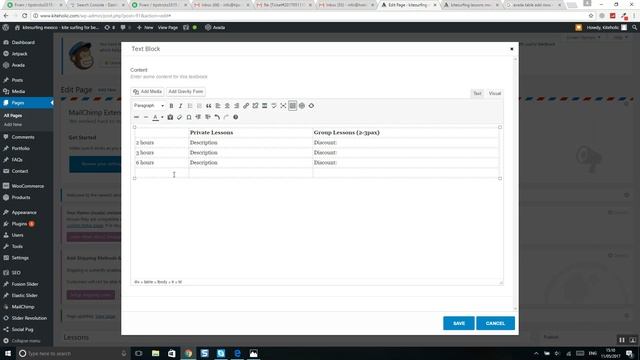Click the Add Media button
The image size is (640, 360).
pos(147,91)
